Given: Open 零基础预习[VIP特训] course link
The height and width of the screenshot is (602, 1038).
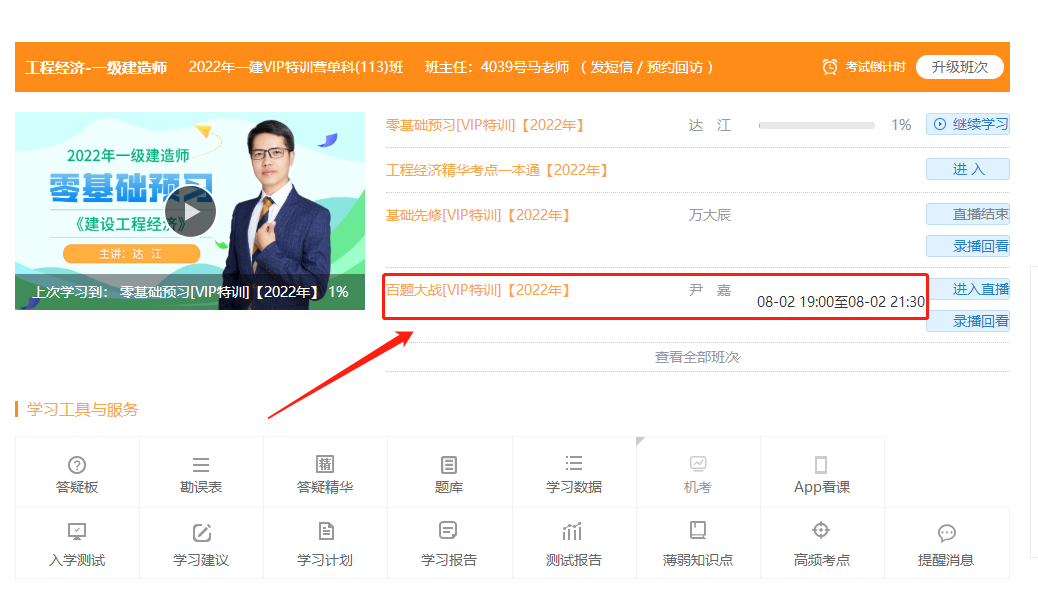Looking at the screenshot, I should (484, 124).
